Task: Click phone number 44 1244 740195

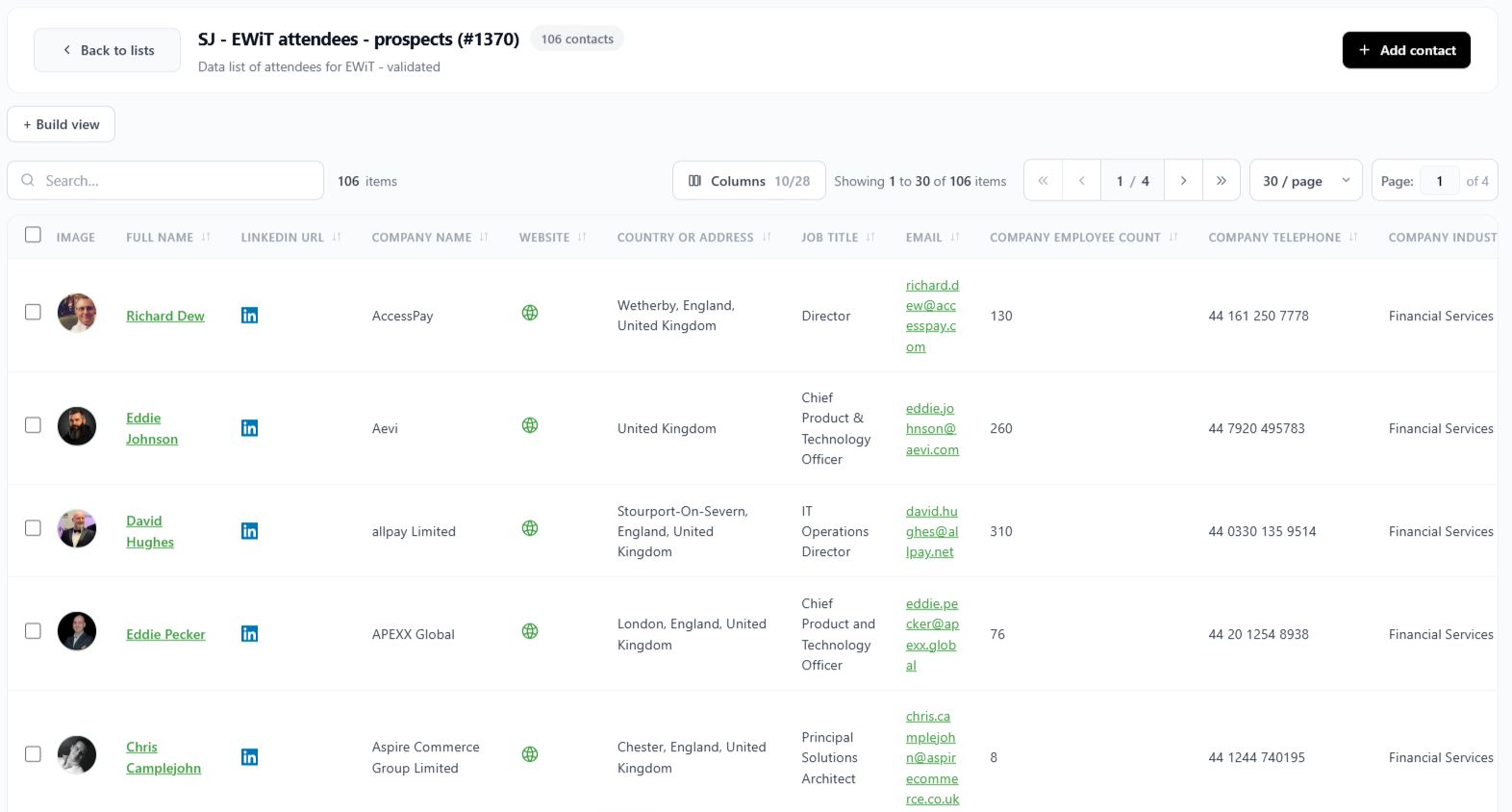Action: pos(1256,757)
